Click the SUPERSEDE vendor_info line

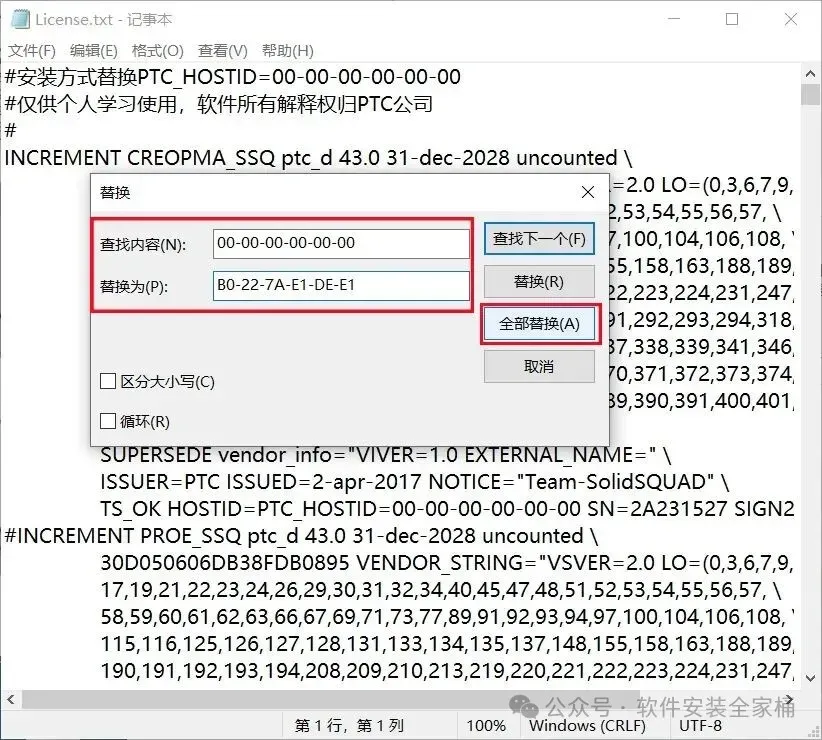point(385,454)
